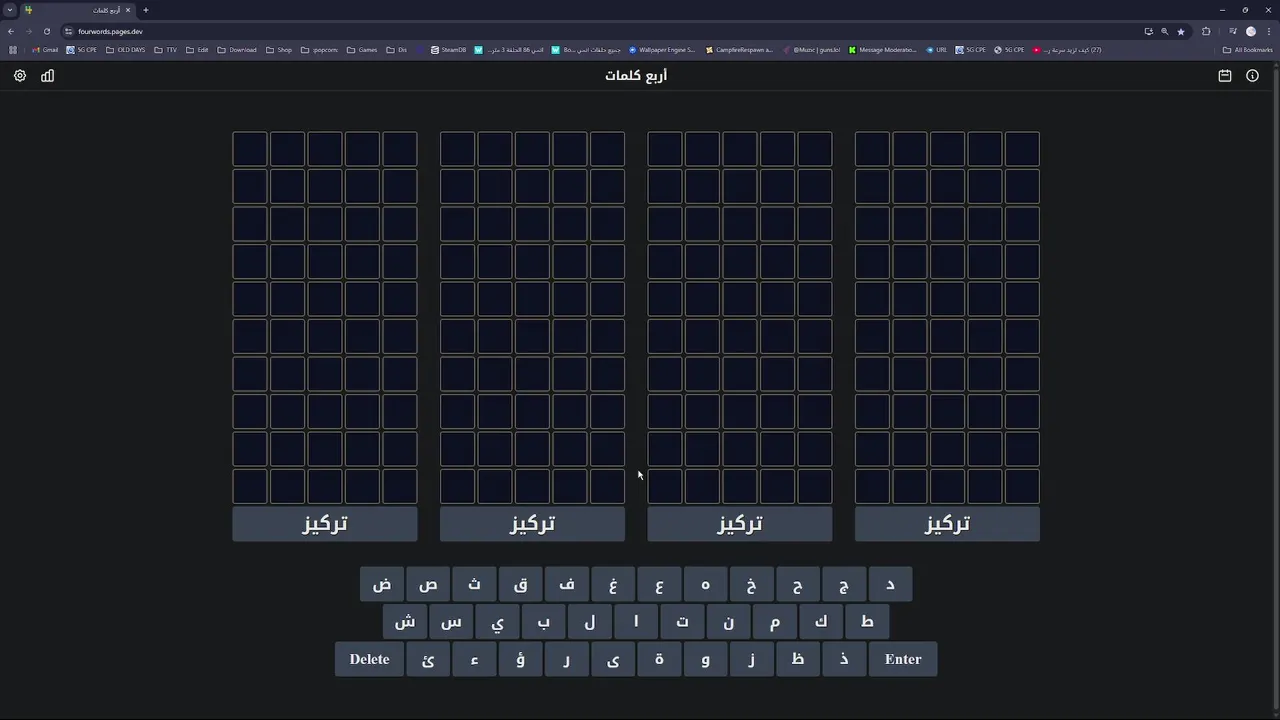Reload the page with refresh icon
1280x720 pixels.
tap(46, 31)
